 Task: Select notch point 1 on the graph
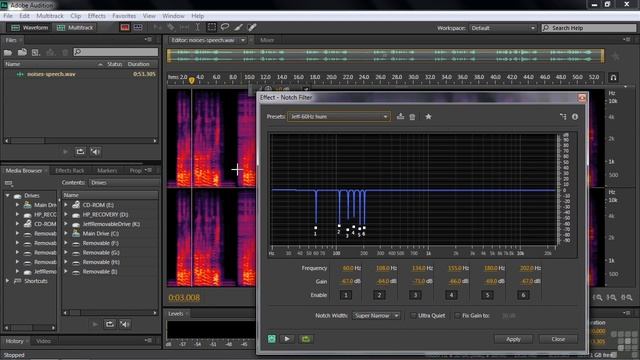(x=316, y=228)
